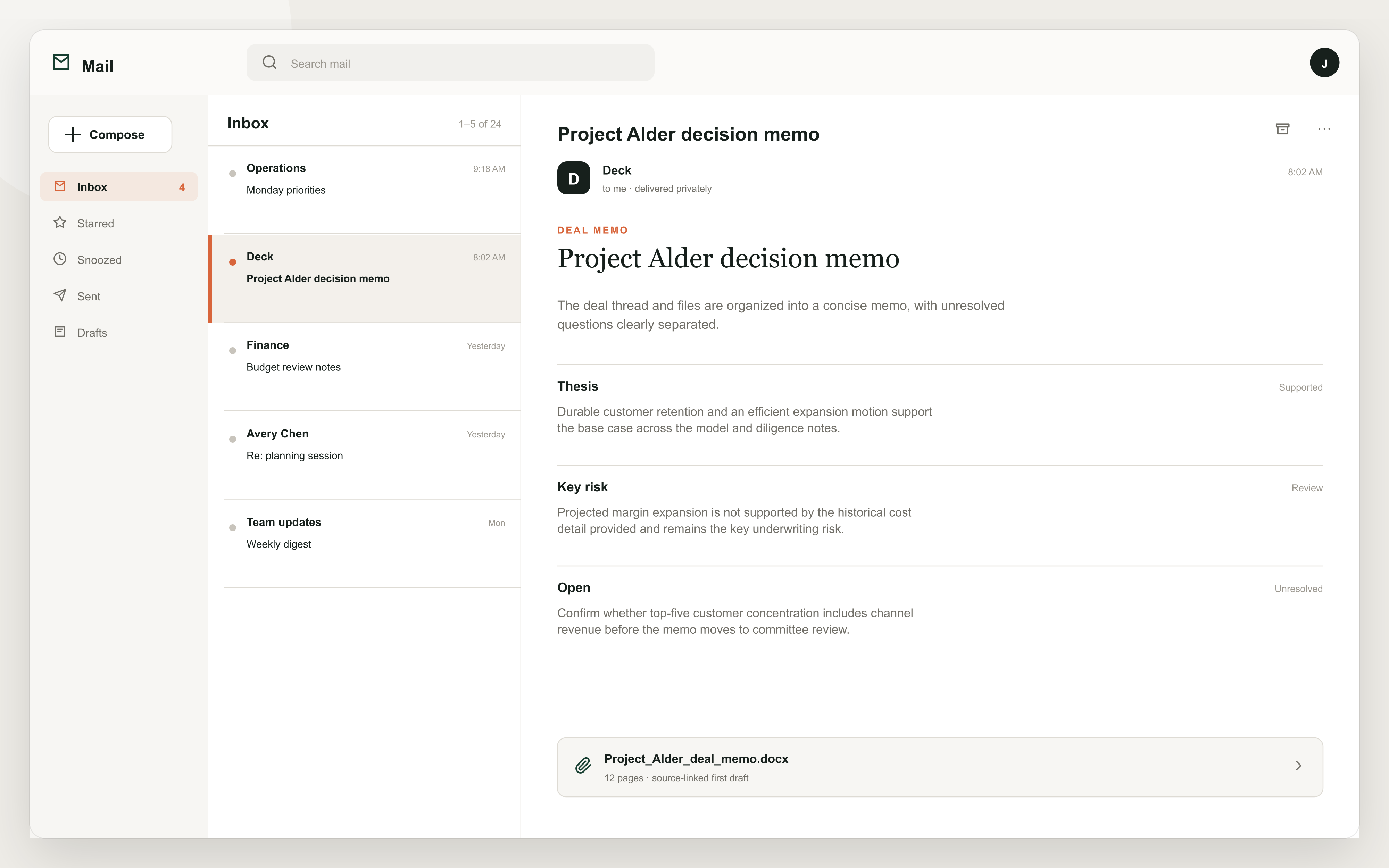Click the Inbox unread count 4

(182, 187)
